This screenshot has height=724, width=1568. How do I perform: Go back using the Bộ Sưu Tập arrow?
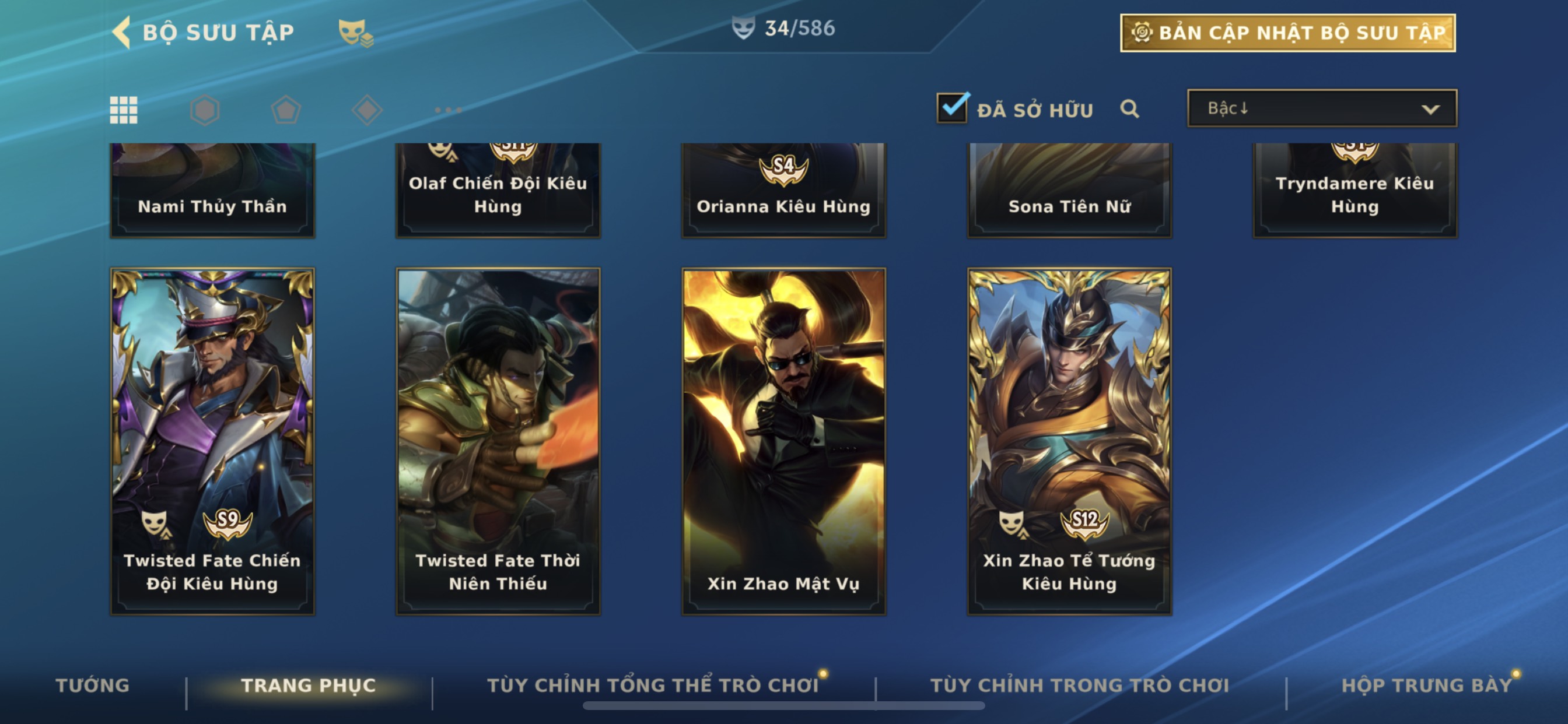[122, 31]
